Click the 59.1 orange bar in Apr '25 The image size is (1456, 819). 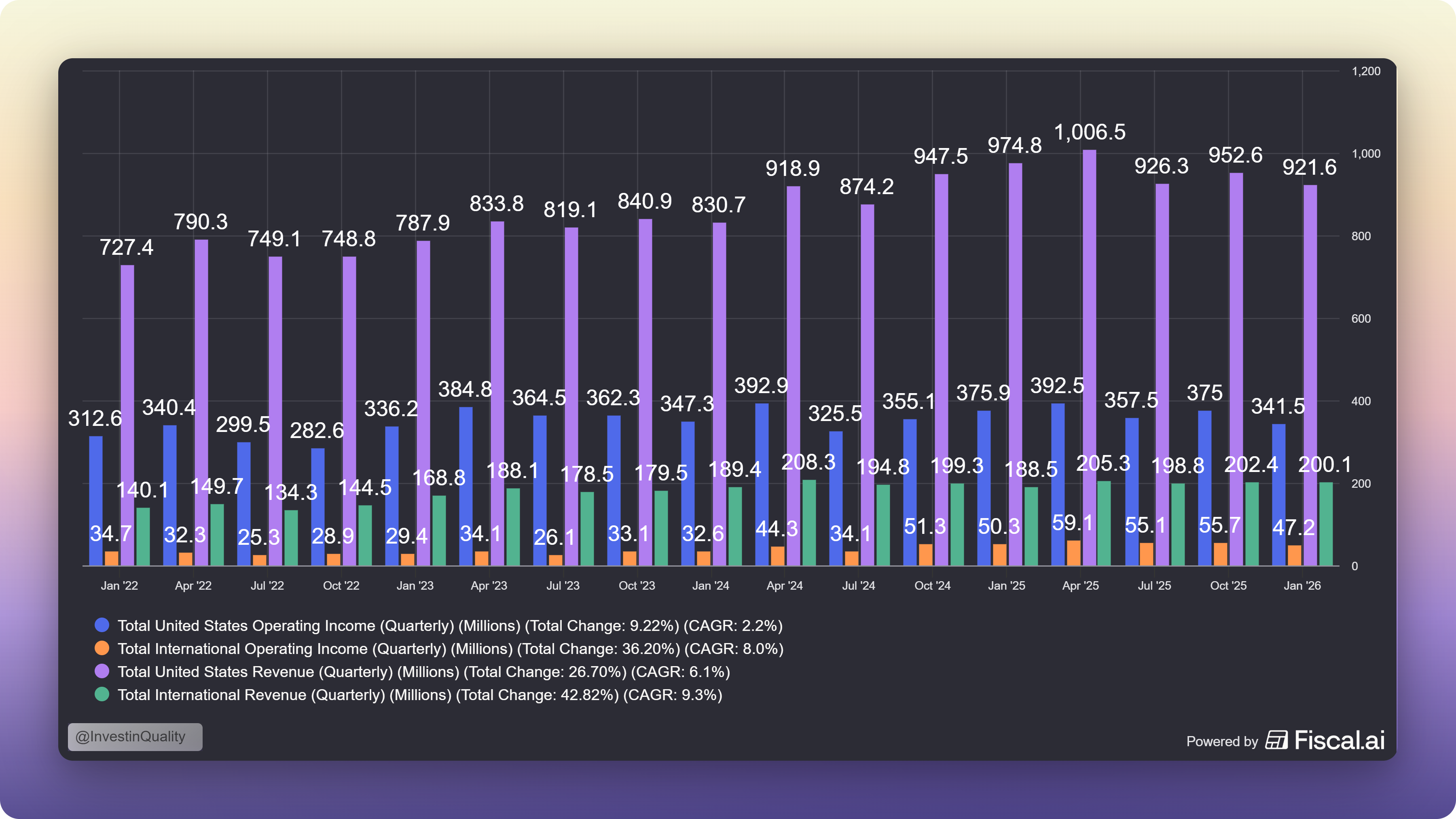pyautogui.click(x=1073, y=553)
